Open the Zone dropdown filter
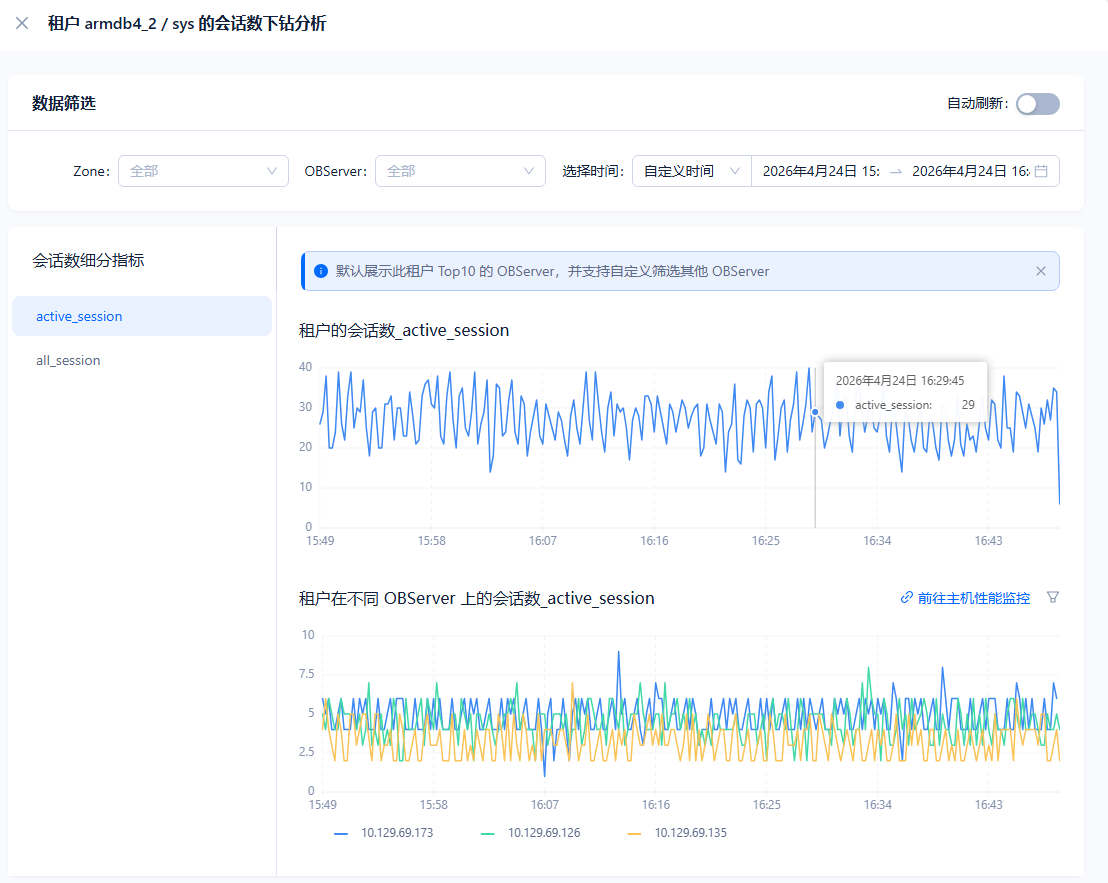The image size is (1108, 883). (x=203, y=171)
